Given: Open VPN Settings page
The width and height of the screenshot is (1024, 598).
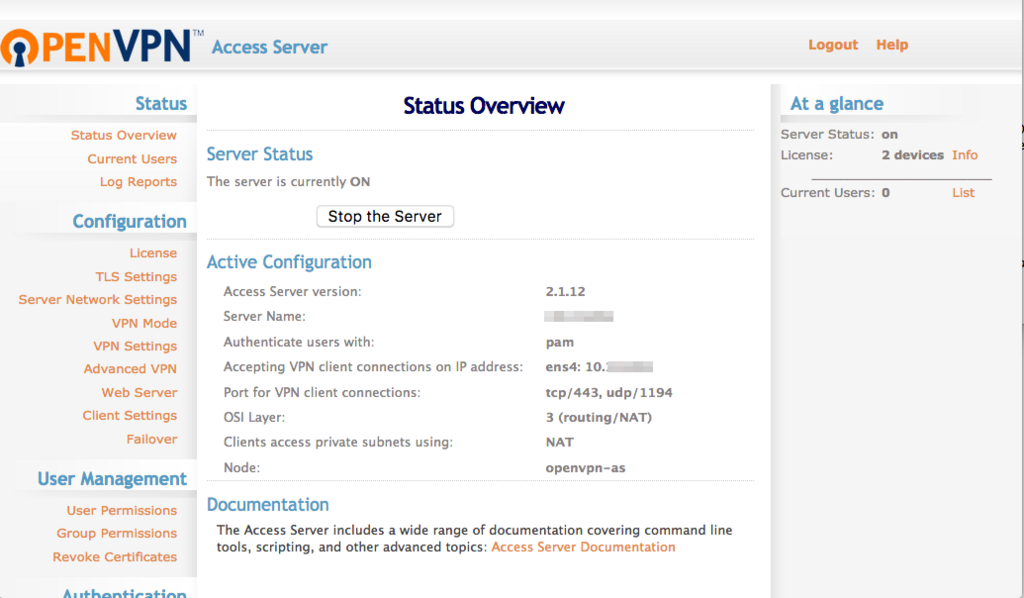Looking at the screenshot, I should (x=135, y=346).
